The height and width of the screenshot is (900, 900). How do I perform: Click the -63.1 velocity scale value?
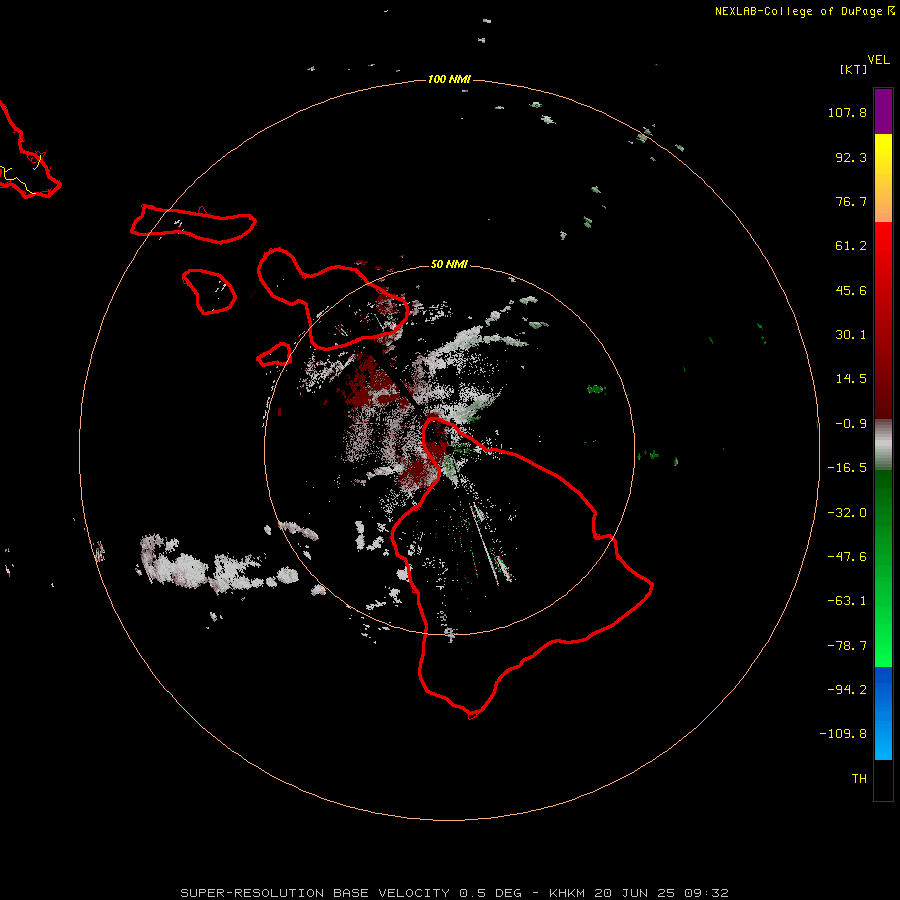[x=847, y=601]
